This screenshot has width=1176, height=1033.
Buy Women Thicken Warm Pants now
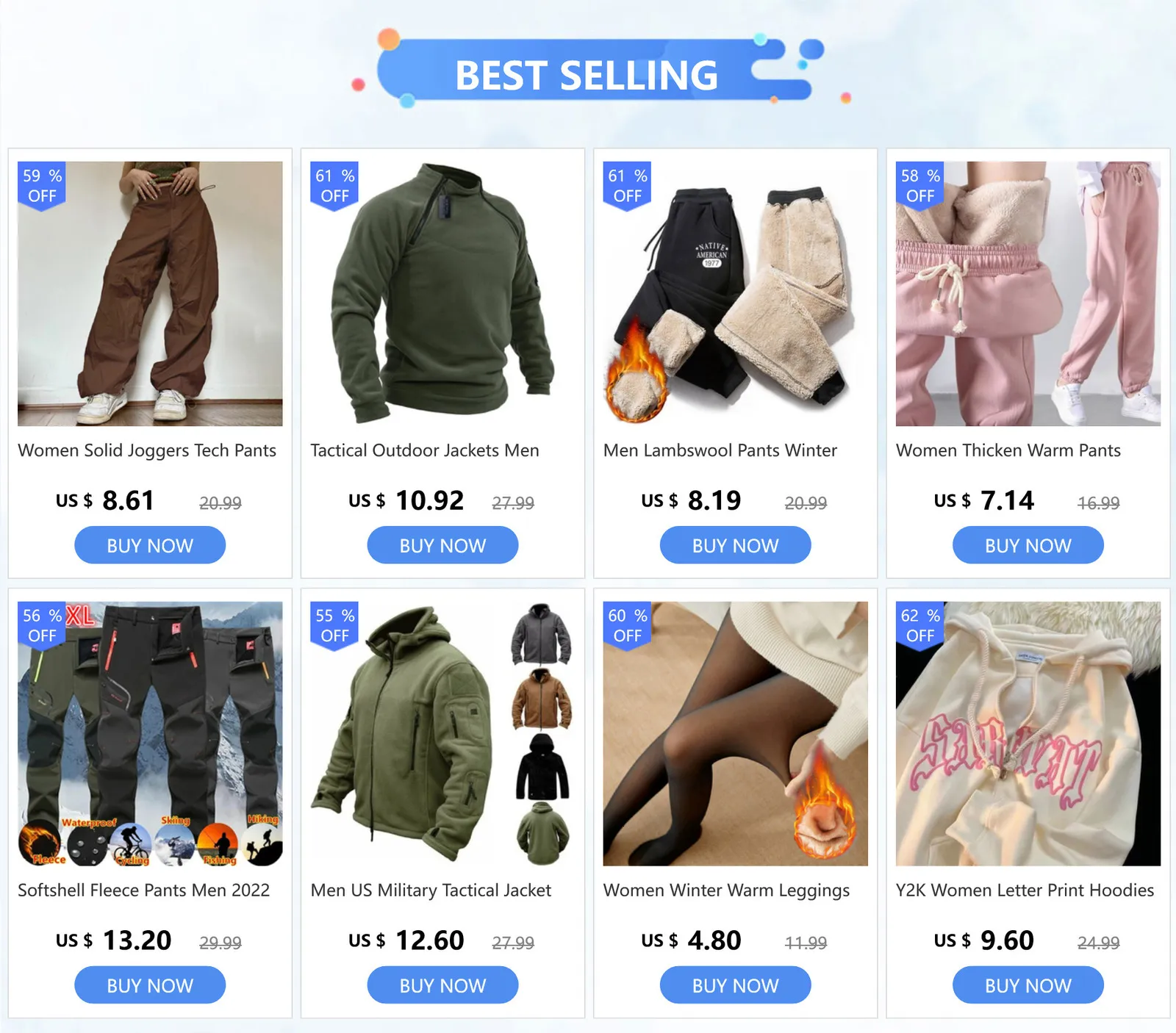point(1028,546)
